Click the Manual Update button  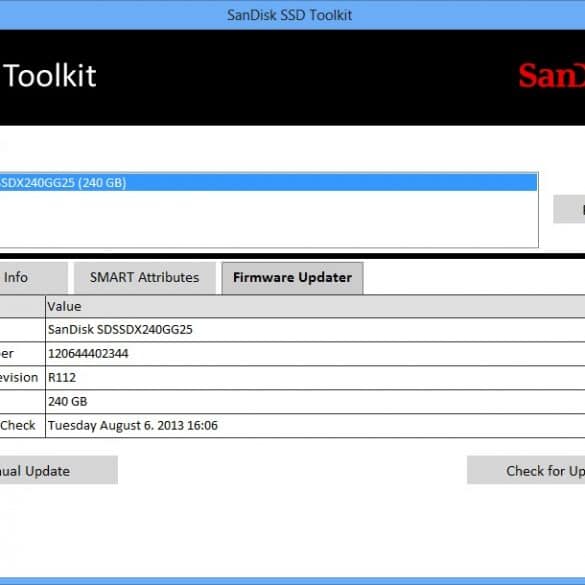point(59,471)
